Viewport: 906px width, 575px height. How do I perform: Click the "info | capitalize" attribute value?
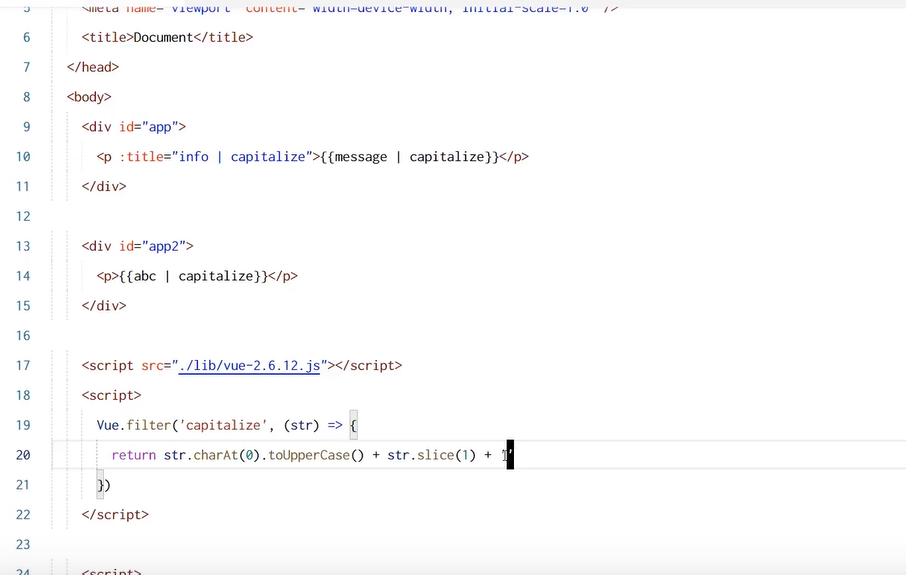tap(242, 157)
